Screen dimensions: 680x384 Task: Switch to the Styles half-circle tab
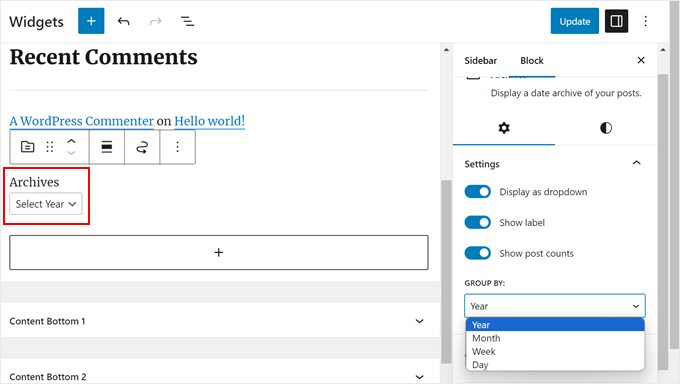coord(606,128)
